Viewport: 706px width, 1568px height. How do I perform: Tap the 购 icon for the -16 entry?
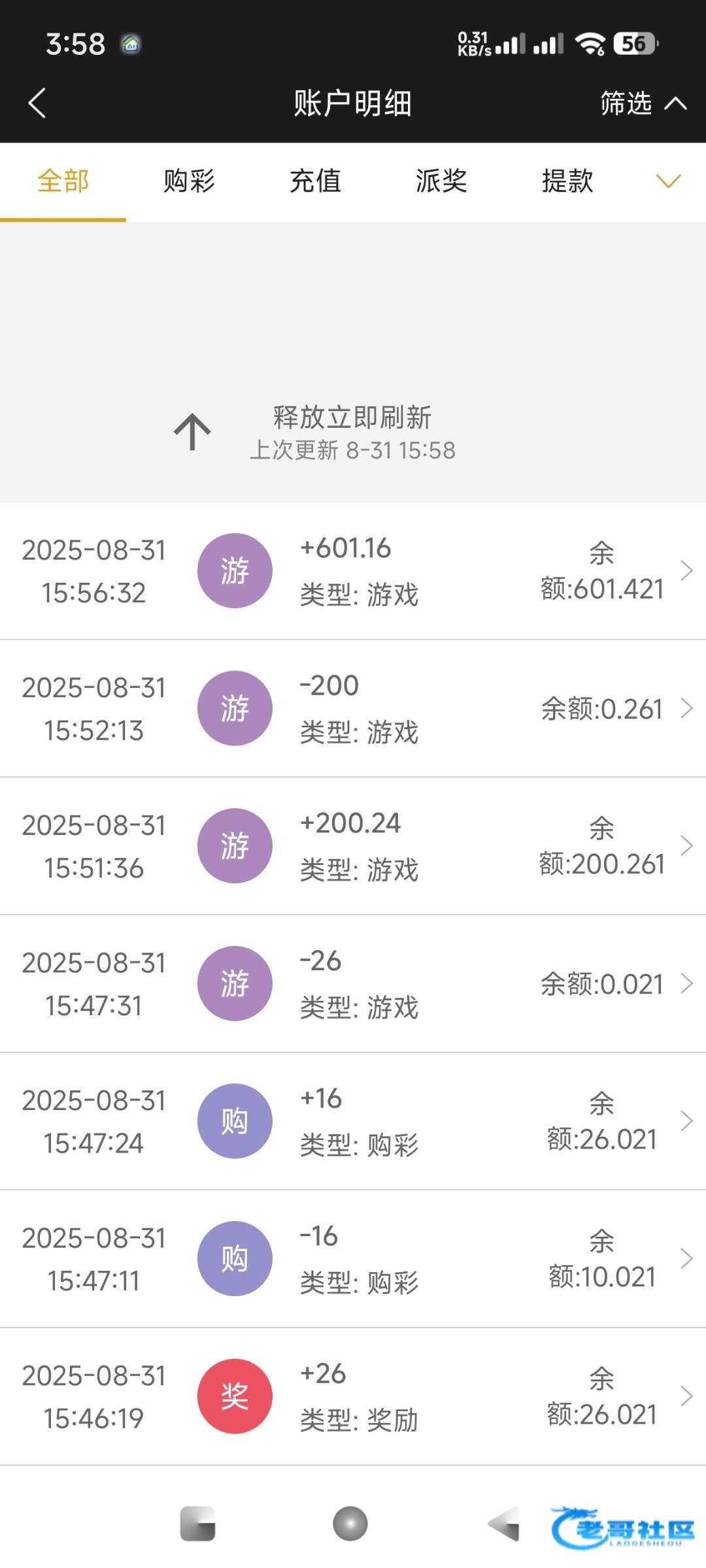click(x=235, y=1258)
